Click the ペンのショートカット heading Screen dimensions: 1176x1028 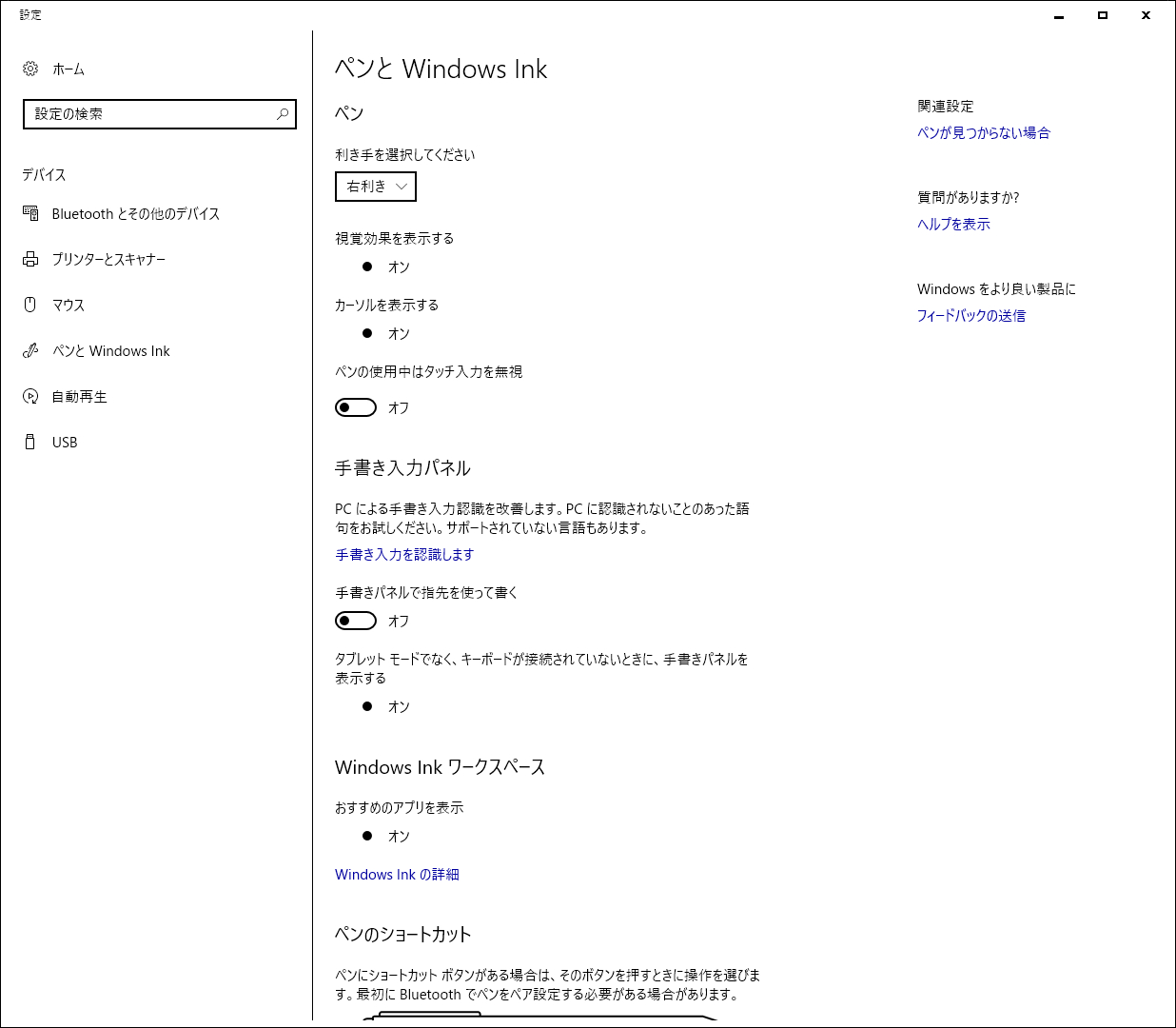403,934
